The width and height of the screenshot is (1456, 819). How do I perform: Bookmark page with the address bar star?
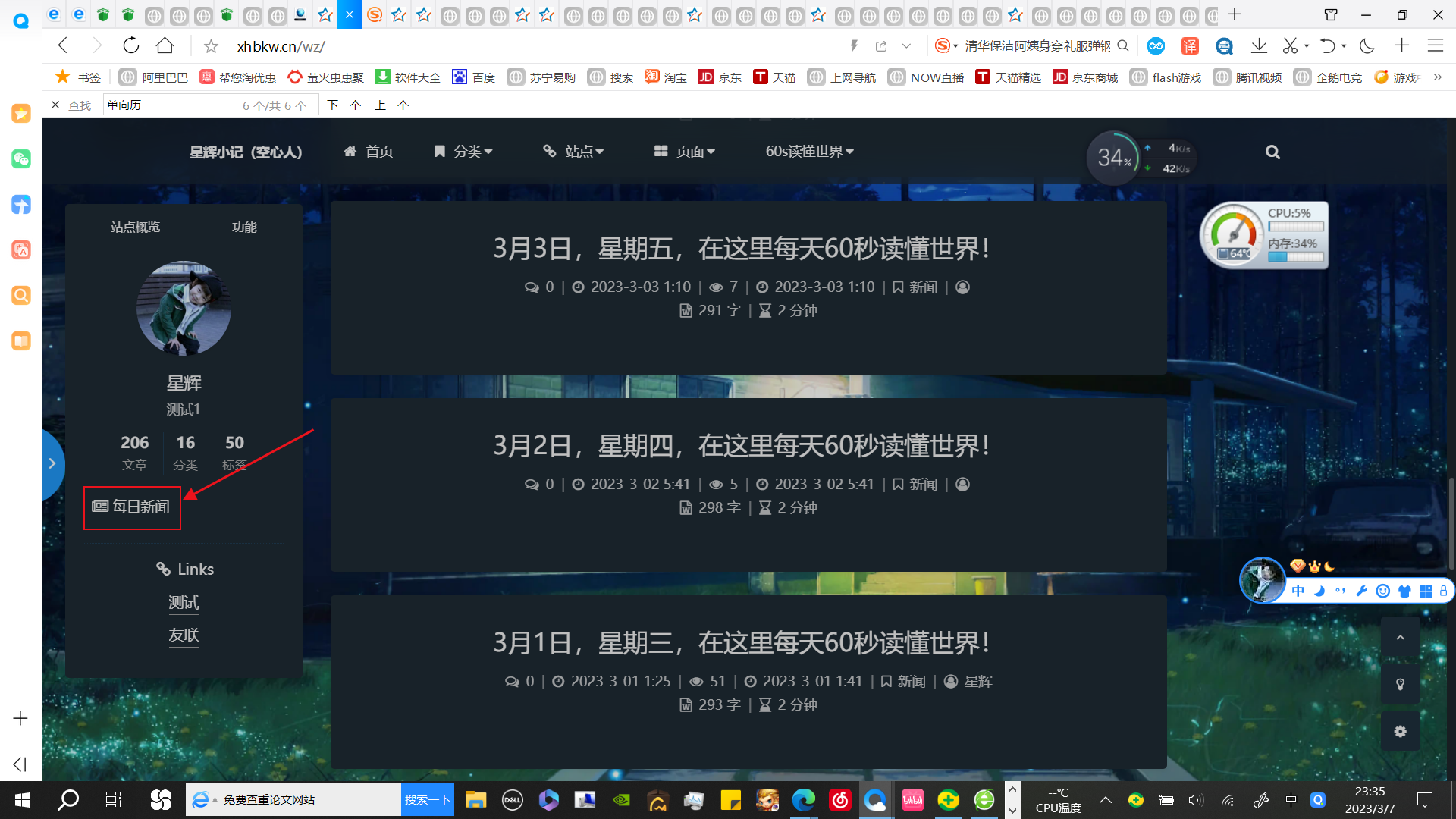click(211, 46)
